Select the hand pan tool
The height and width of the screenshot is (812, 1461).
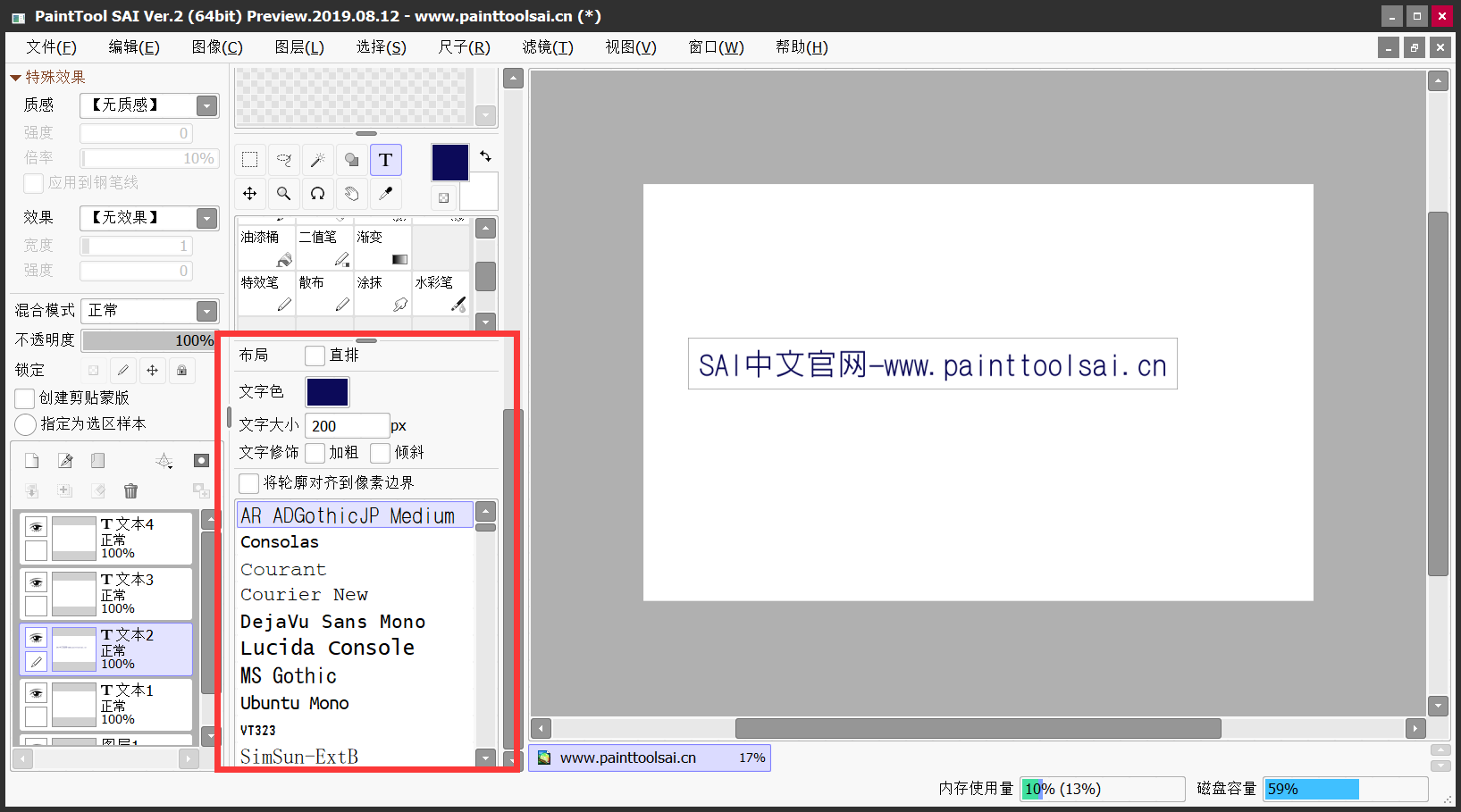pyautogui.click(x=352, y=194)
